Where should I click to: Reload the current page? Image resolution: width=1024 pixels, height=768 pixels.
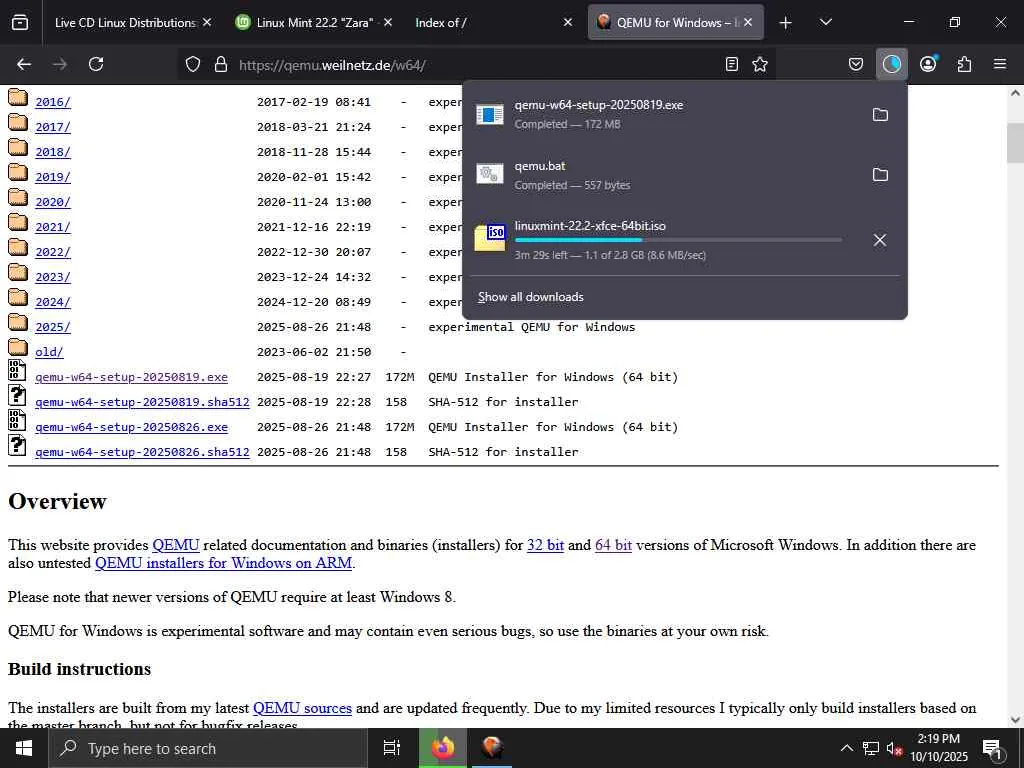96,64
